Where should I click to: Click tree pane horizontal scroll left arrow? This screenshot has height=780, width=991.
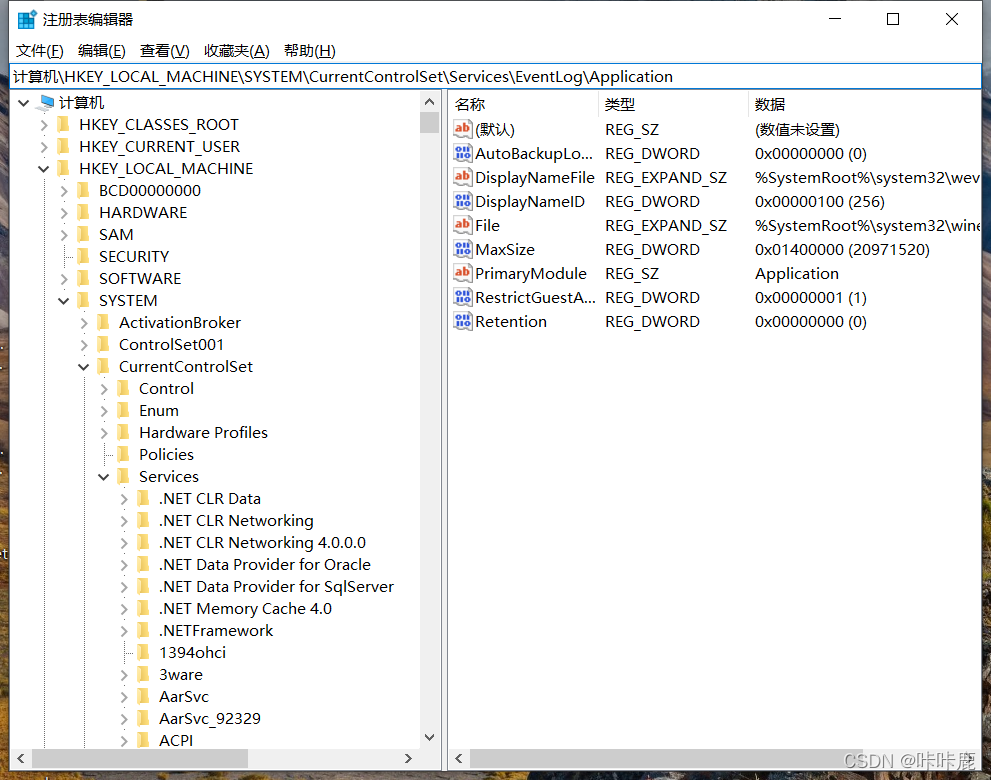(21, 759)
